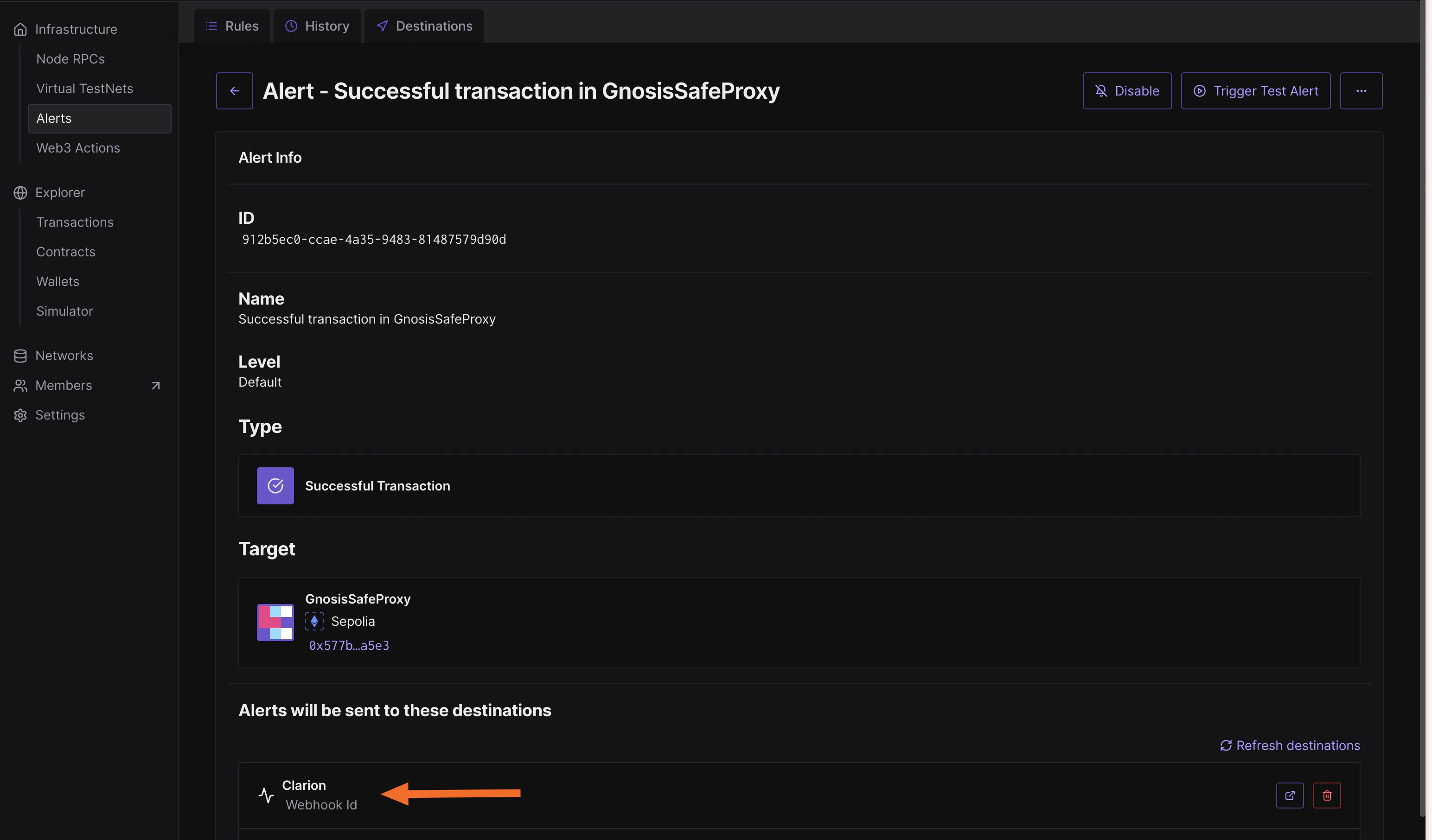Click the GnosisSafeProxy contract avatar

tap(275, 622)
